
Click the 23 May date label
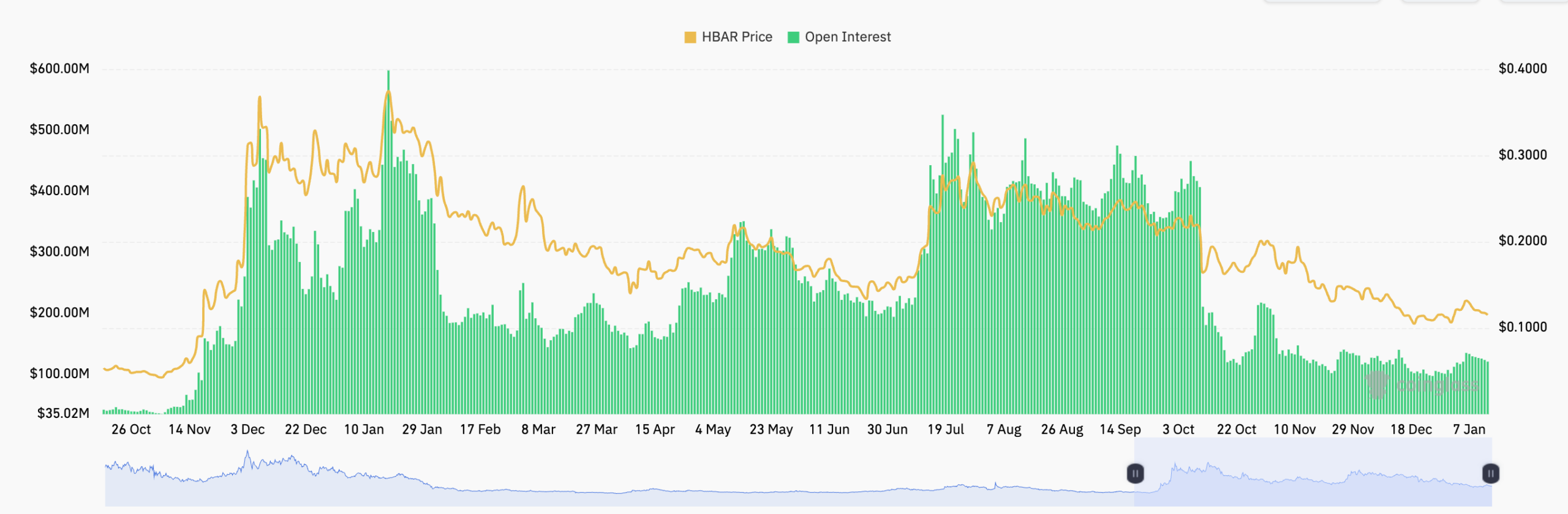pos(771,430)
